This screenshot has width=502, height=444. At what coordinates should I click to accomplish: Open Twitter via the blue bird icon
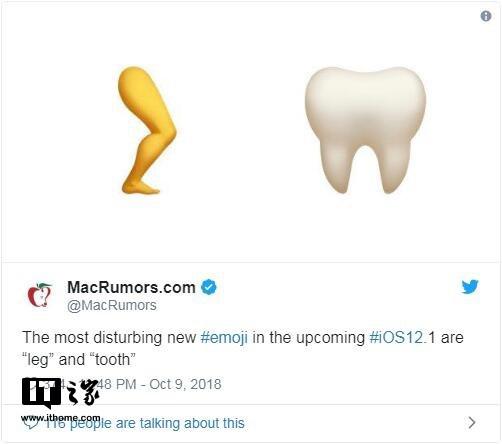click(x=470, y=287)
